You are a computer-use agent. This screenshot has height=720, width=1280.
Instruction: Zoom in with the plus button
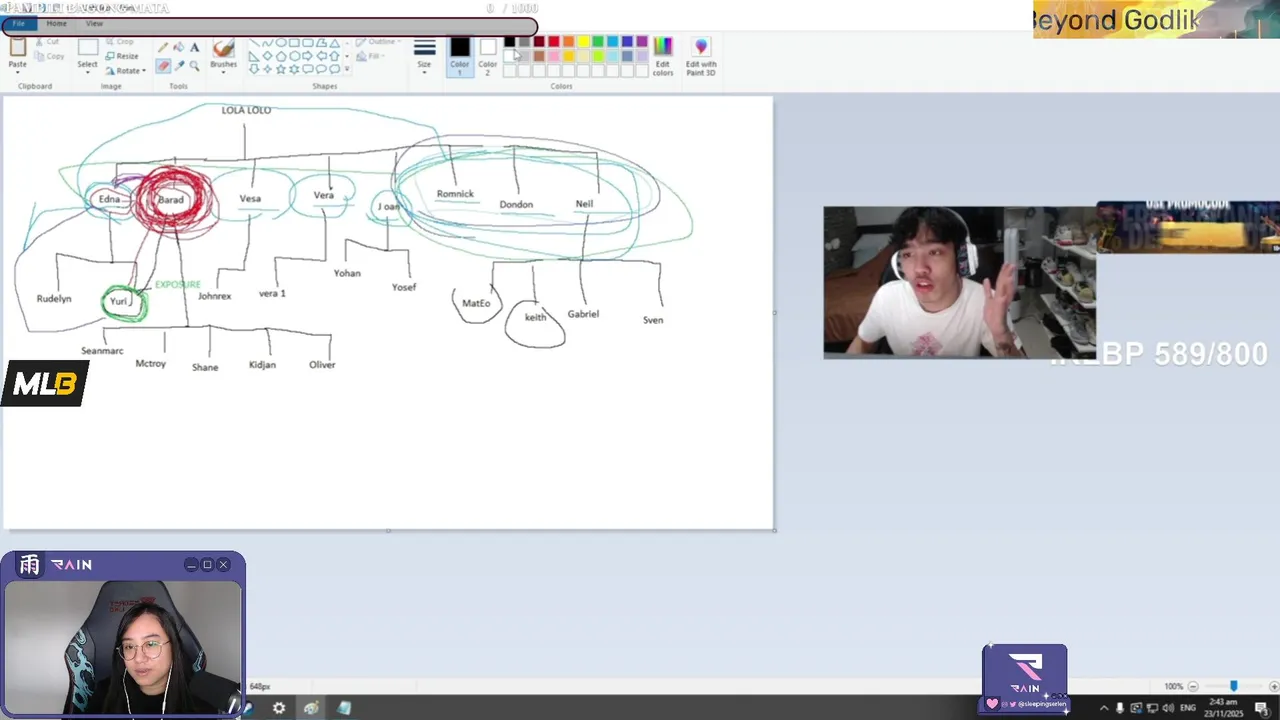(x=1273, y=686)
